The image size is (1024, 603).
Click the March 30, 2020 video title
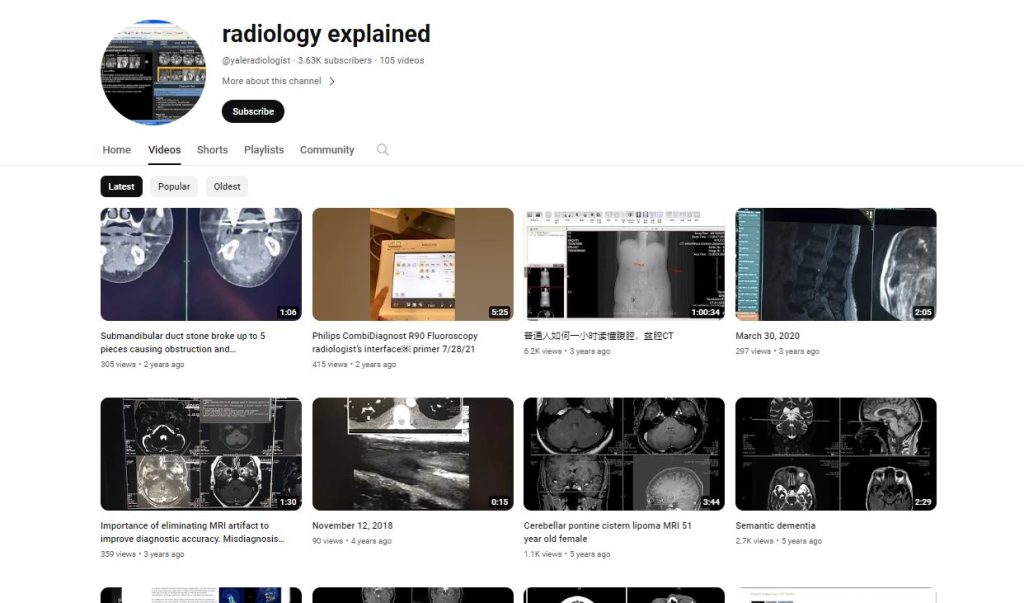(x=767, y=336)
